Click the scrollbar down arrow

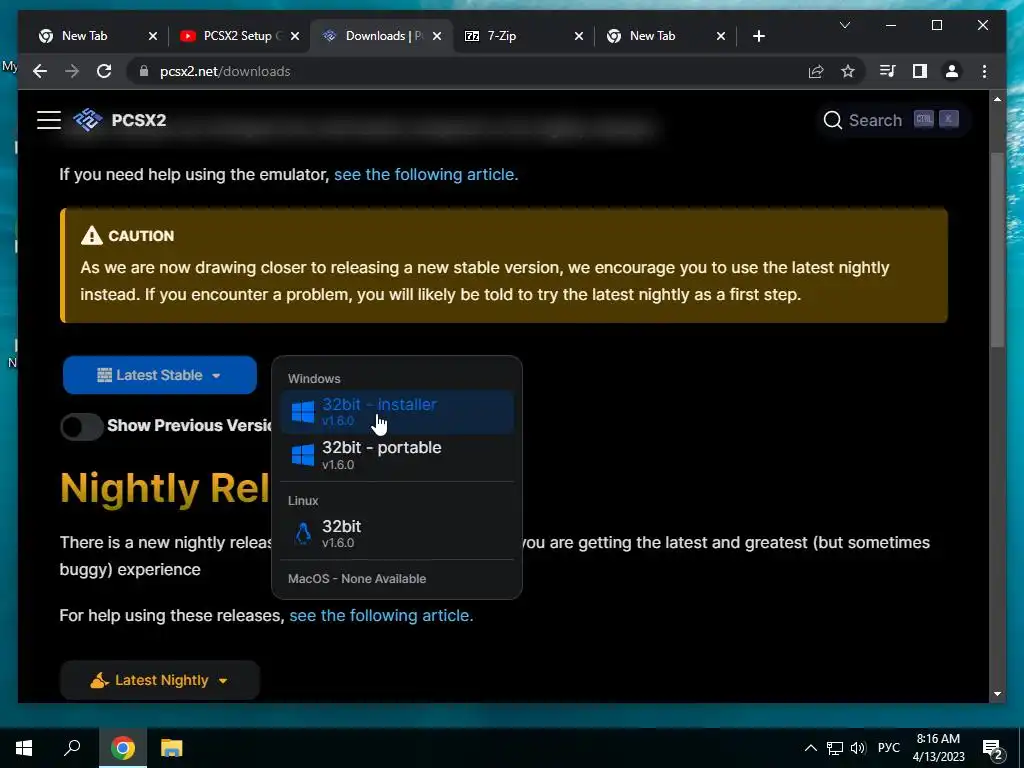pyautogui.click(x=997, y=694)
